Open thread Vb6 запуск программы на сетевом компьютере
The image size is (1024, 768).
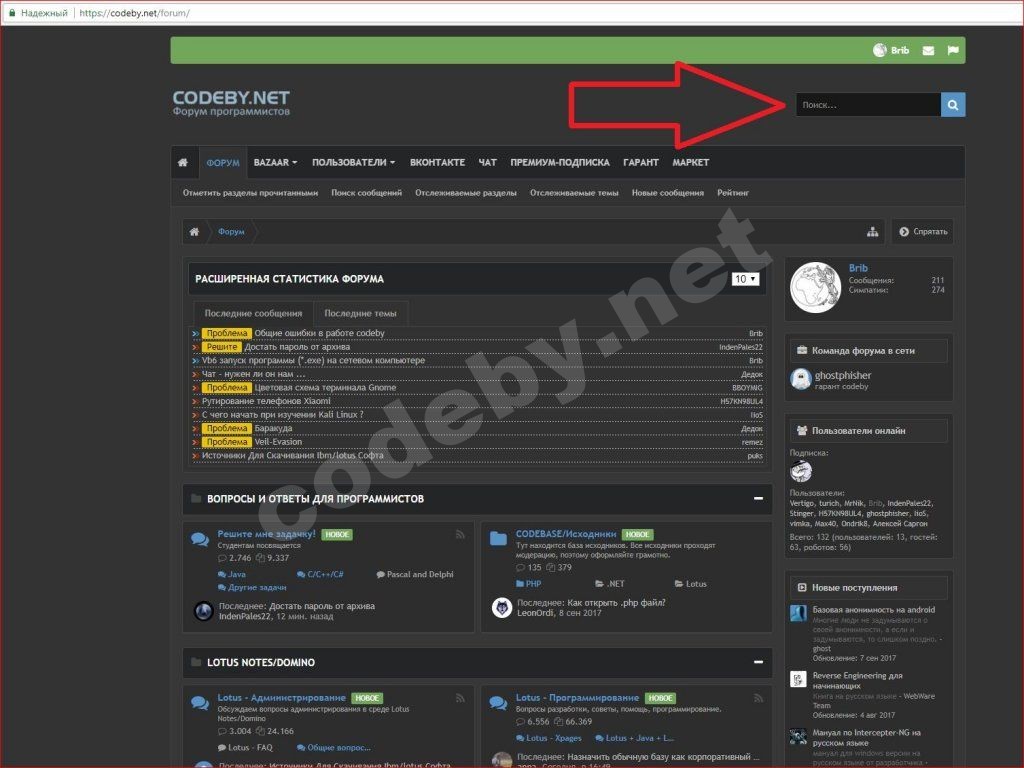click(x=313, y=360)
